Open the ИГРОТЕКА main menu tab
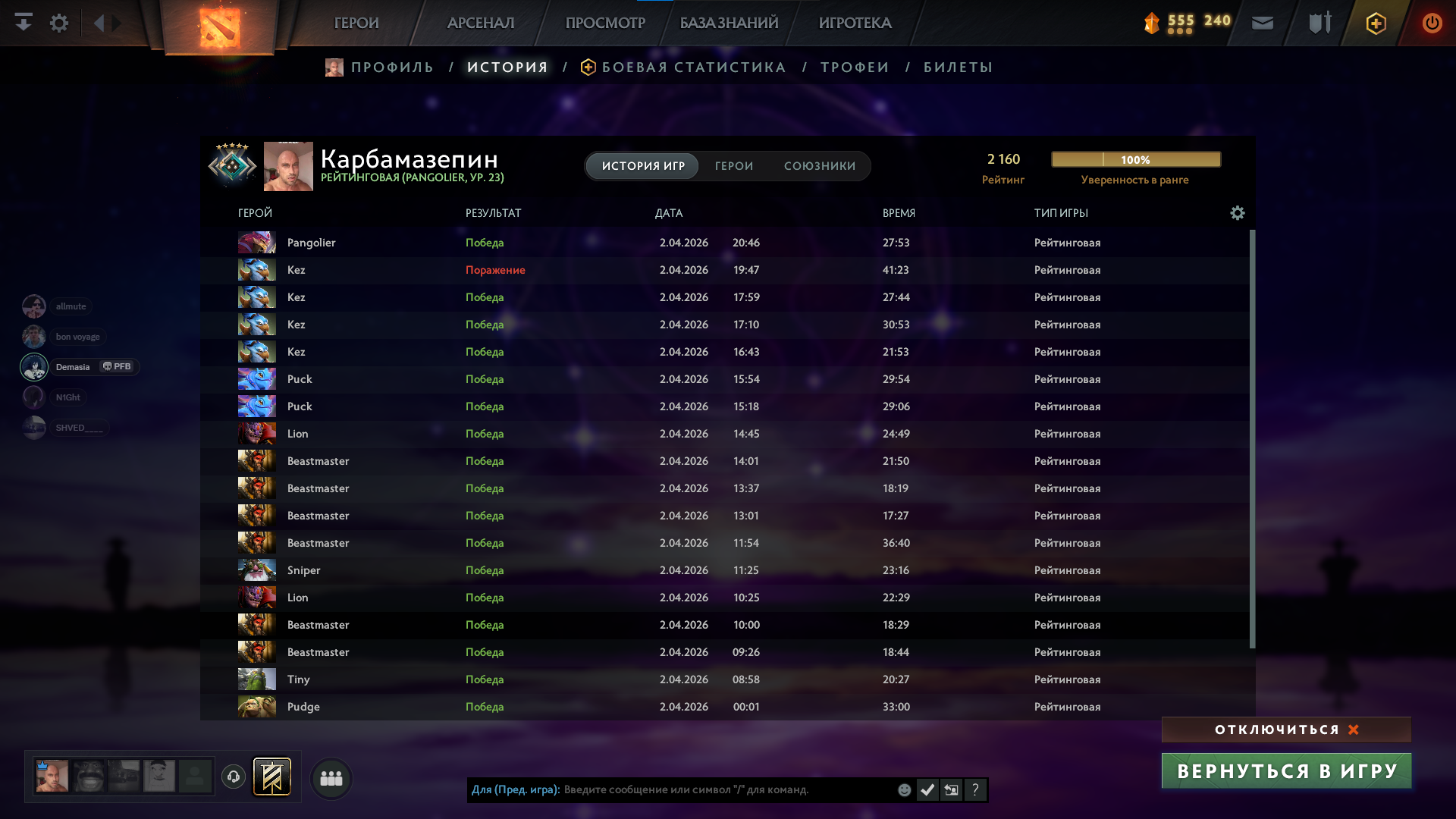Screen dimensions: 1456x819 coord(855,23)
